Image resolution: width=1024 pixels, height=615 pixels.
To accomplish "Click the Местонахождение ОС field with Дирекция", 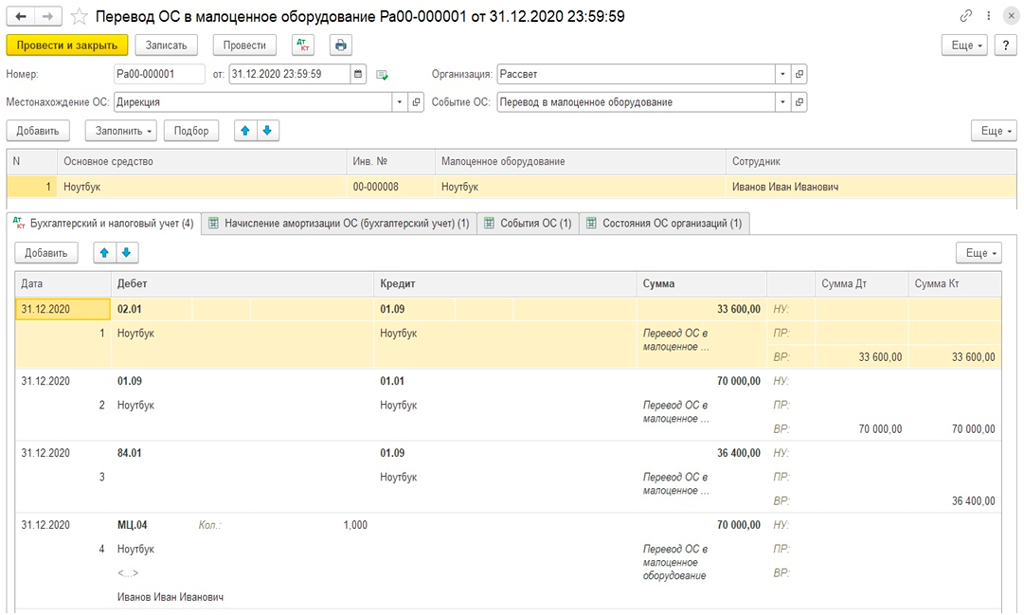I will [x=253, y=102].
